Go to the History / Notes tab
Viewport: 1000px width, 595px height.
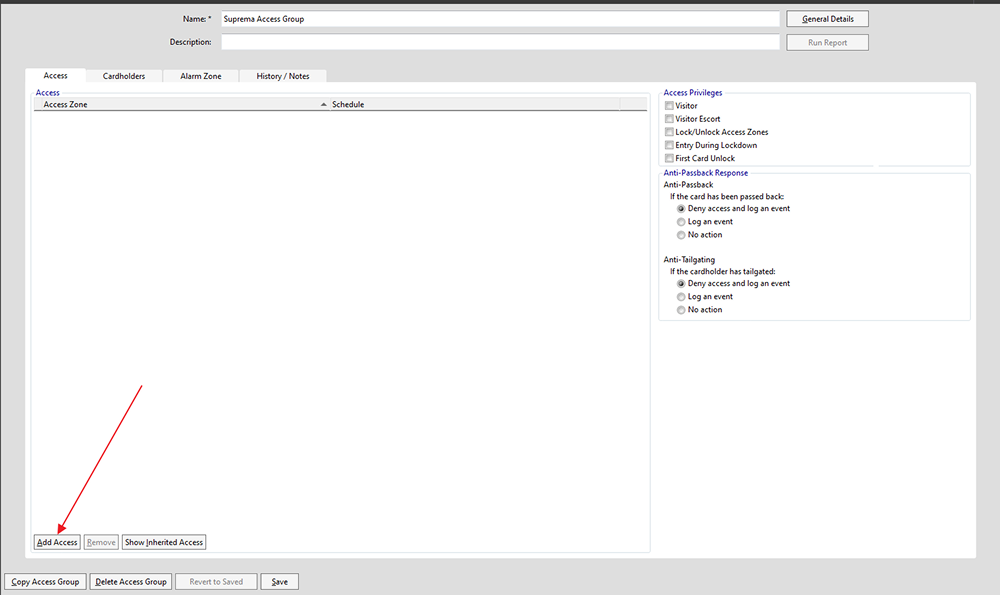coord(283,76)
